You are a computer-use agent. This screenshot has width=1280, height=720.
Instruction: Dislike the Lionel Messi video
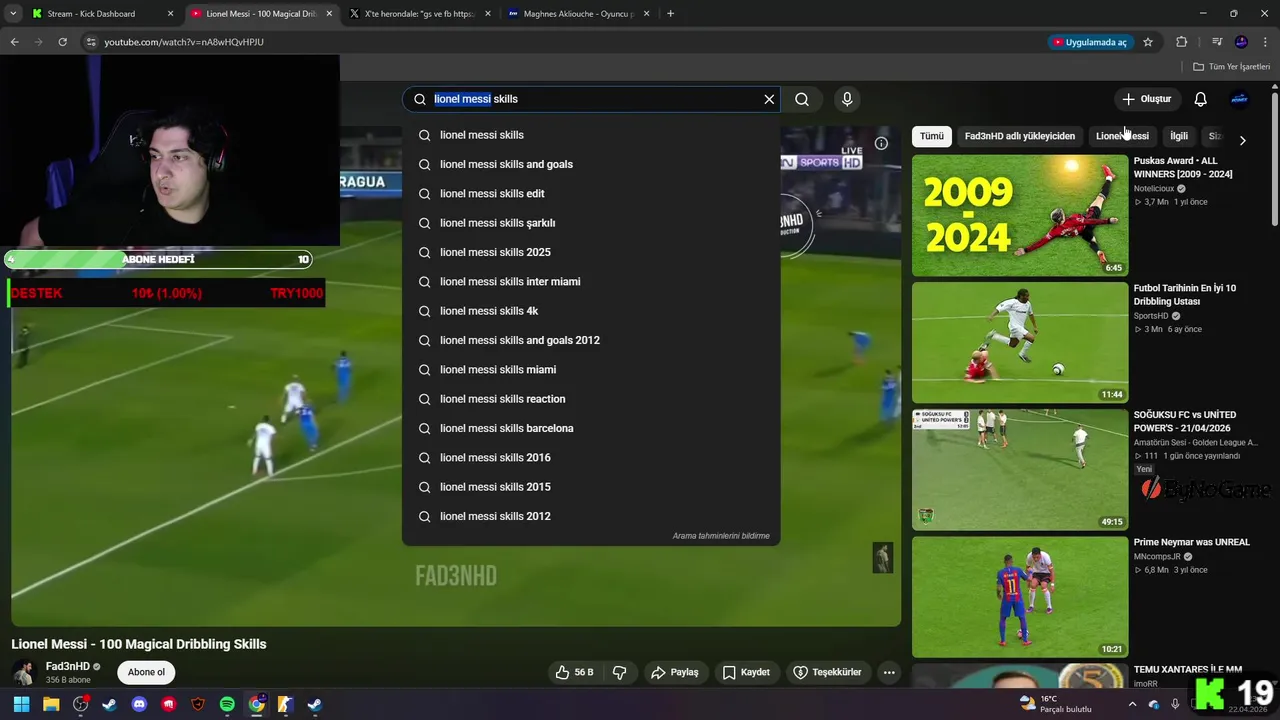[x=619, y=672]
